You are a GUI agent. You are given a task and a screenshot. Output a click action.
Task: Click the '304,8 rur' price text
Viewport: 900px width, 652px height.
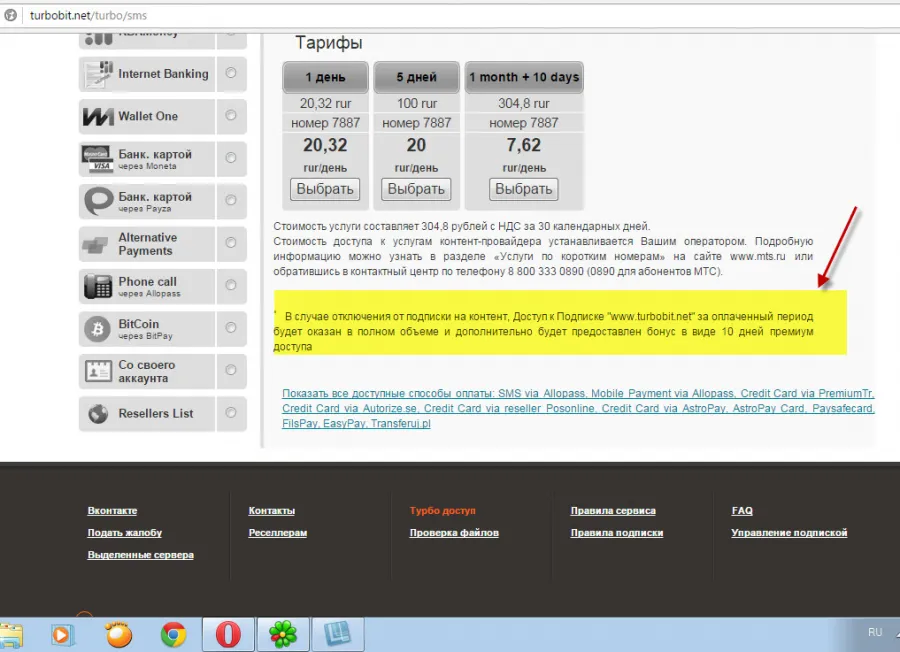523,103
